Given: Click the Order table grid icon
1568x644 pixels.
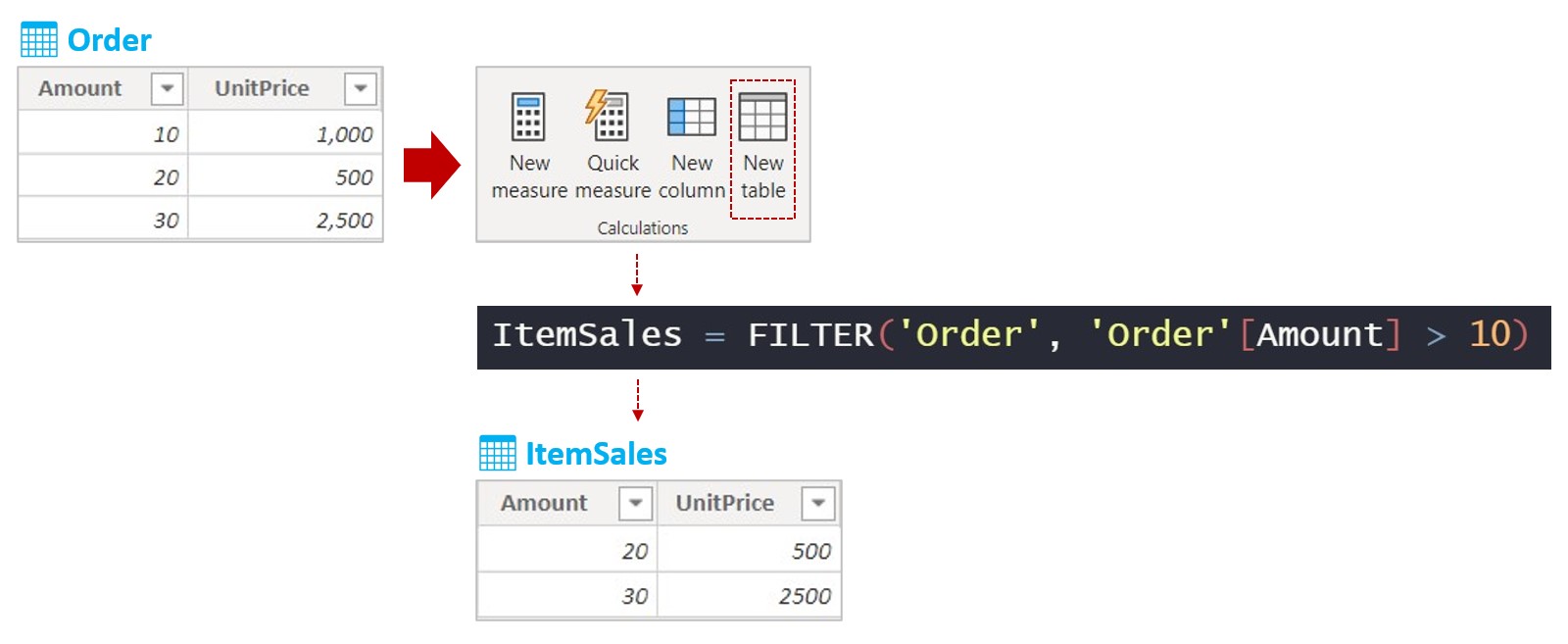Looking at the screenshot, I should tap(39, 40).
